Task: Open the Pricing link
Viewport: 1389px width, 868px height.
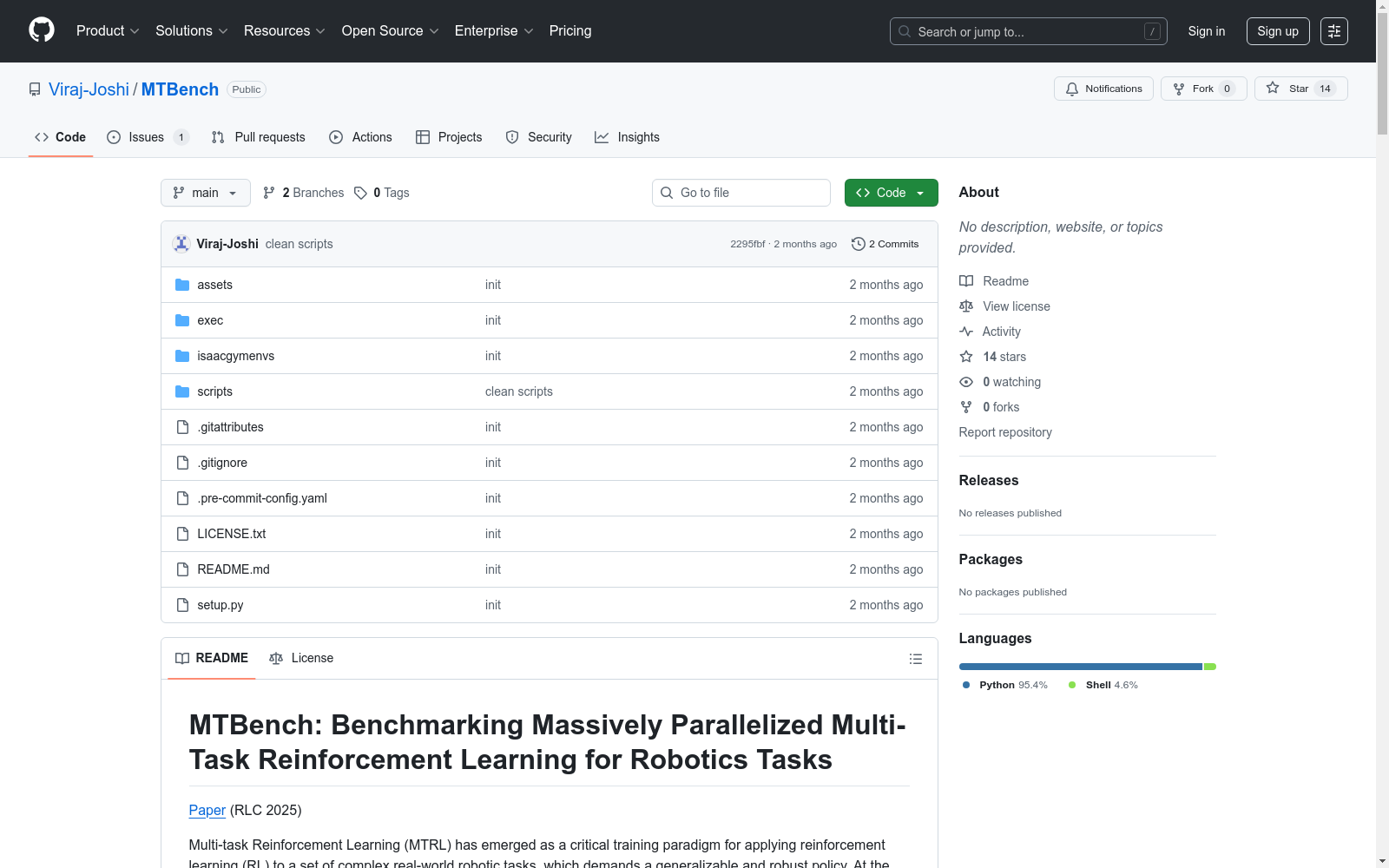Action: [570, 31]
